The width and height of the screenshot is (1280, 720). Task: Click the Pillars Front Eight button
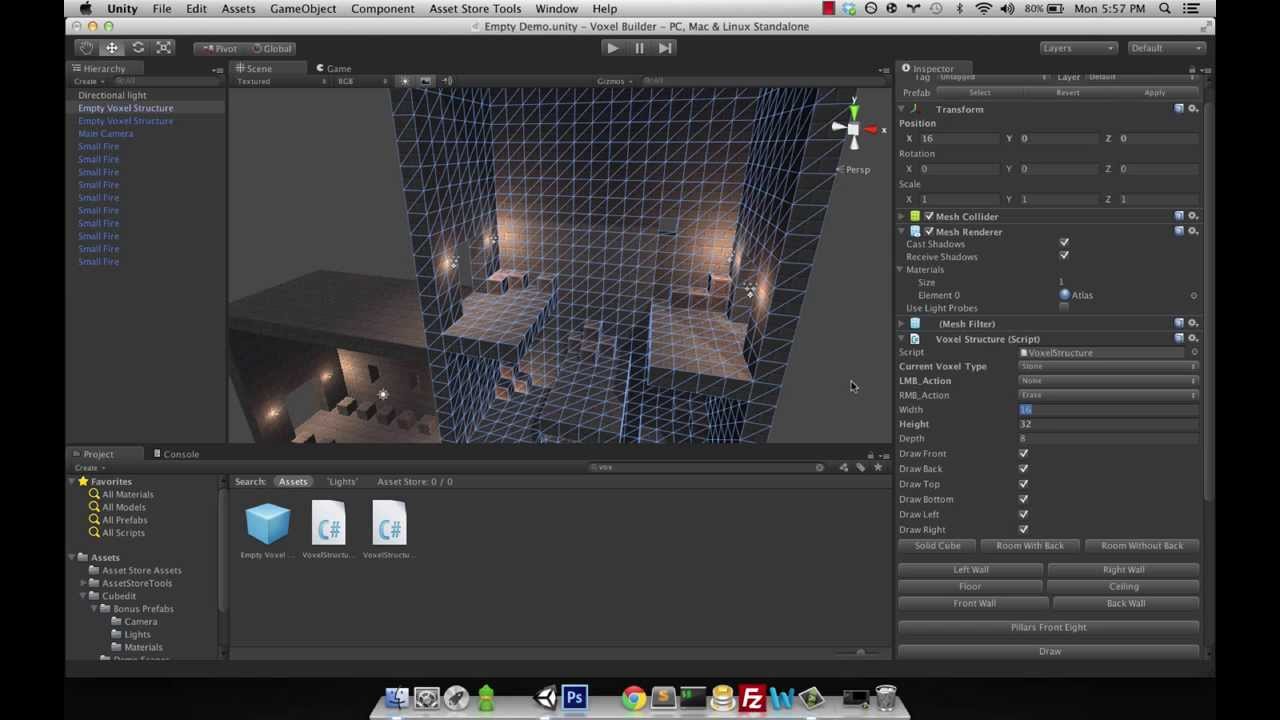(1048, 628)
